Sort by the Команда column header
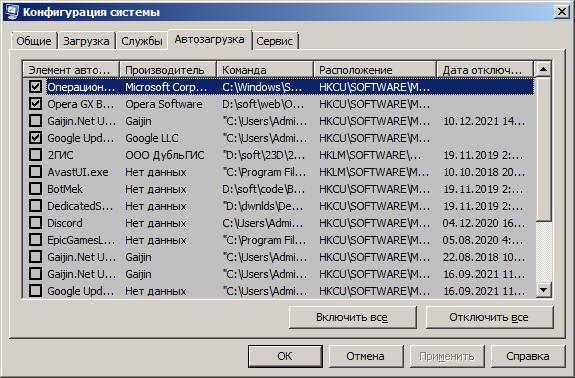This screenshot has width=575, height=378. point(265,70)
